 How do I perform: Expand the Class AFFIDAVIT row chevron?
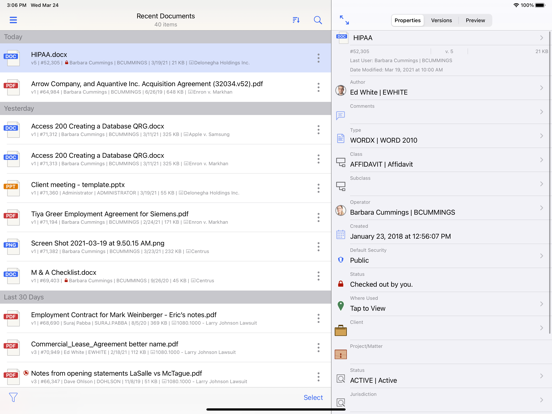click(541, 160)
